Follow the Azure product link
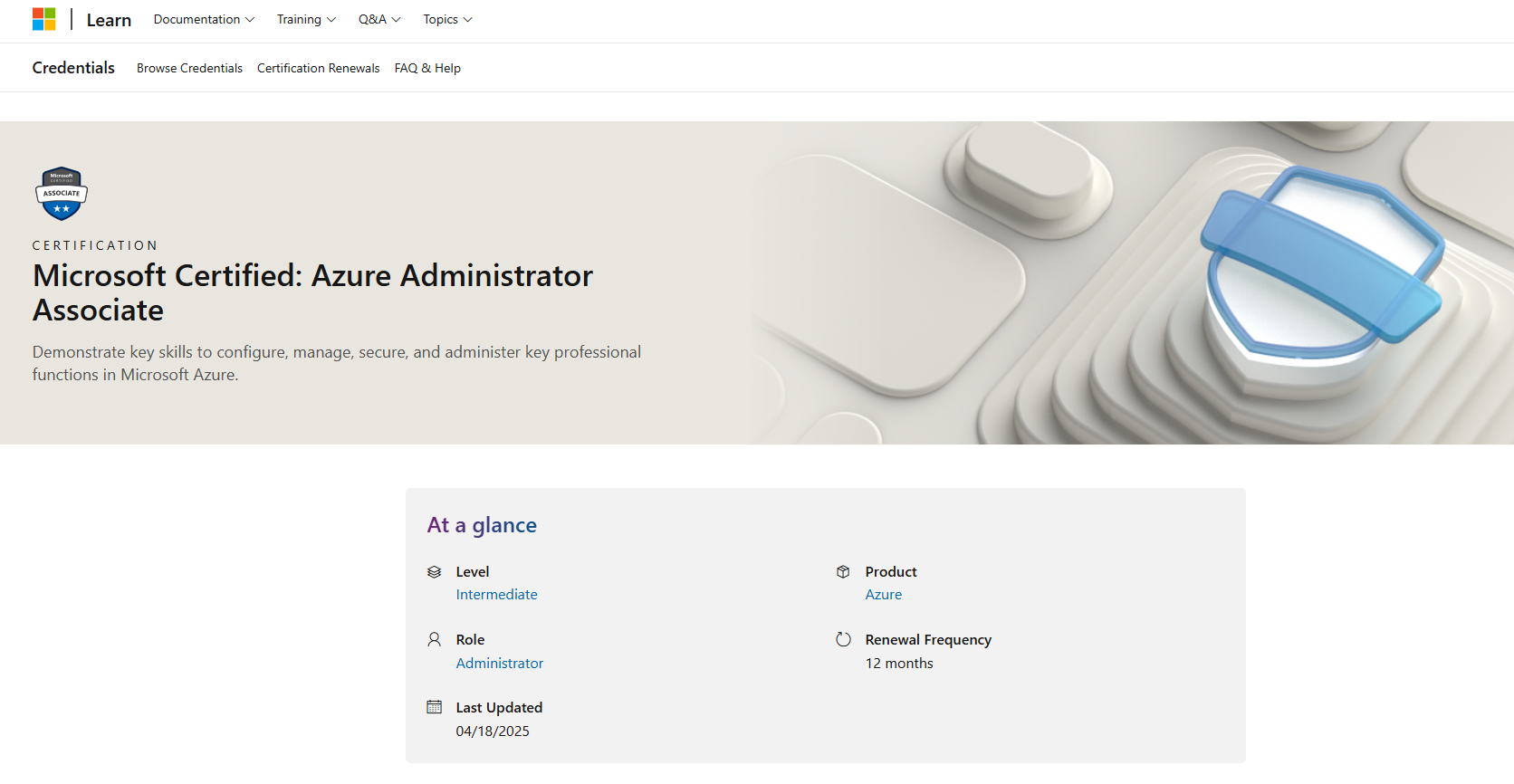Screen dimensions: 1514x784 (883, 595)
